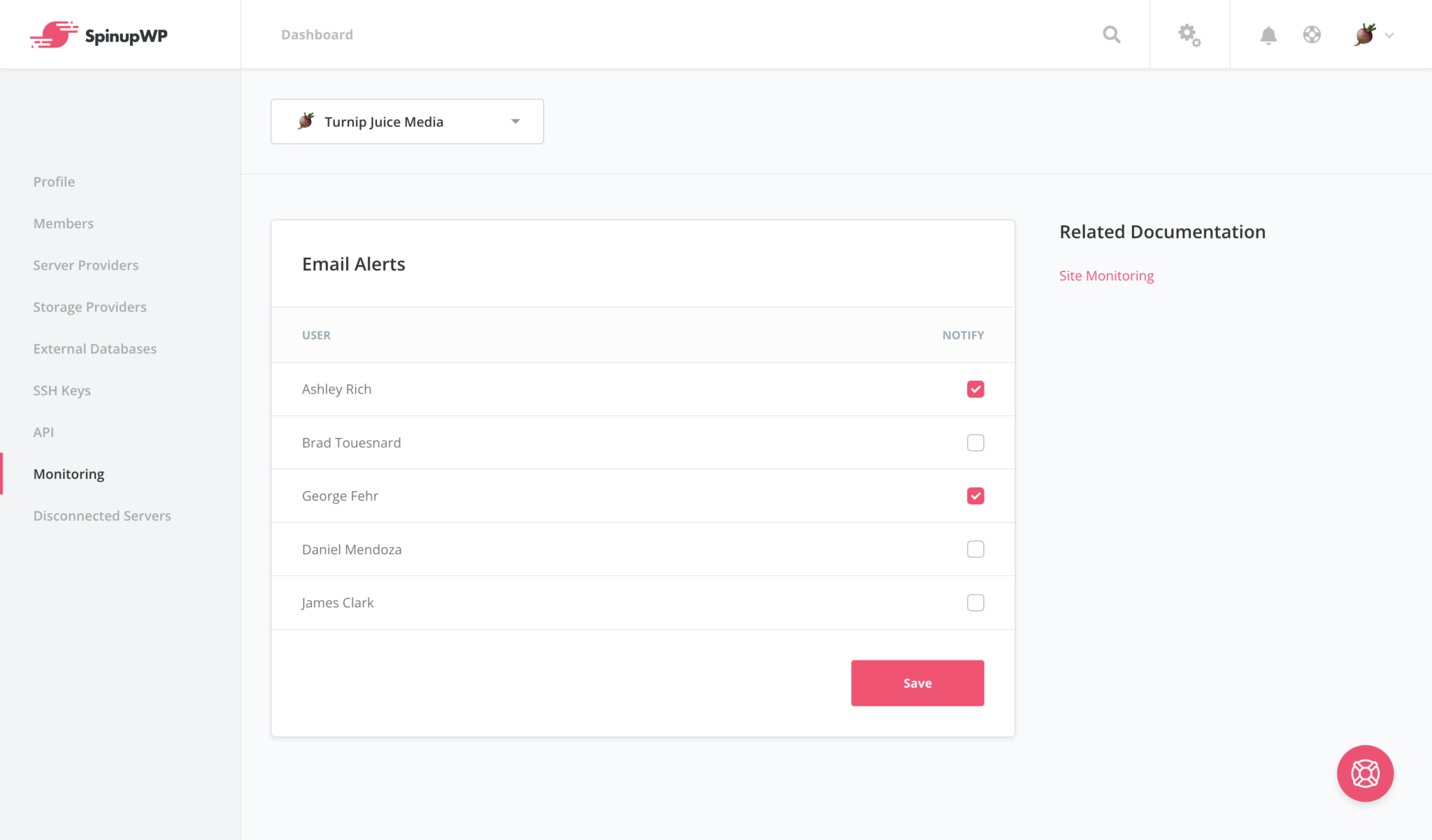Click the settings gears icon
The image size is (1432, 840).
(1189, 34)
